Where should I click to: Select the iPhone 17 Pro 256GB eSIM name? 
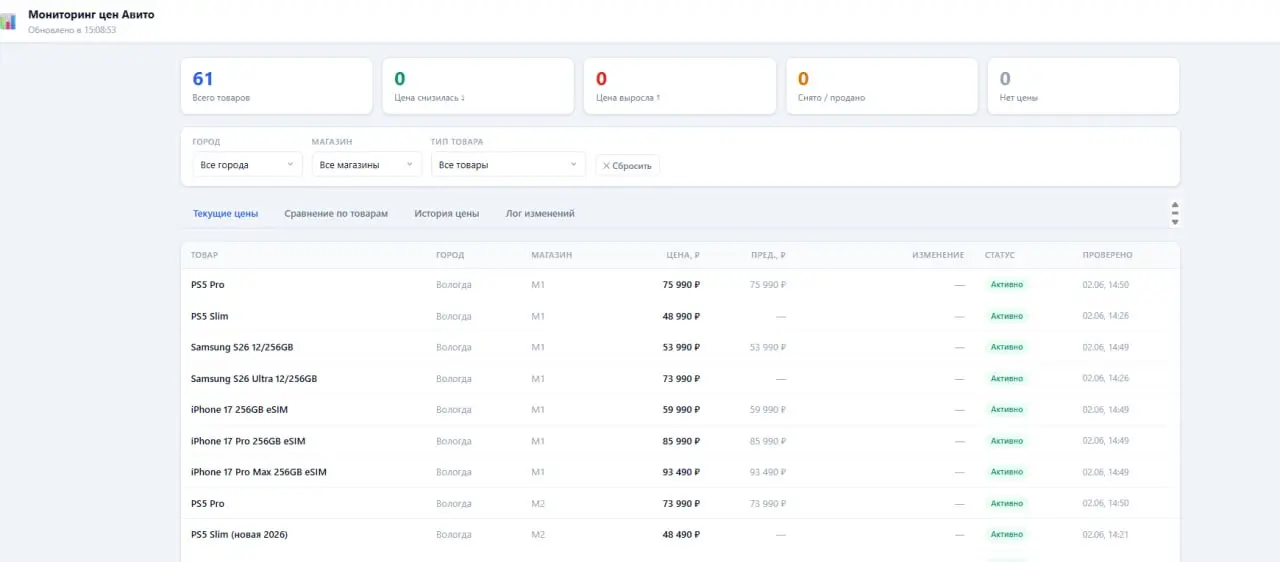click(248, 441)
